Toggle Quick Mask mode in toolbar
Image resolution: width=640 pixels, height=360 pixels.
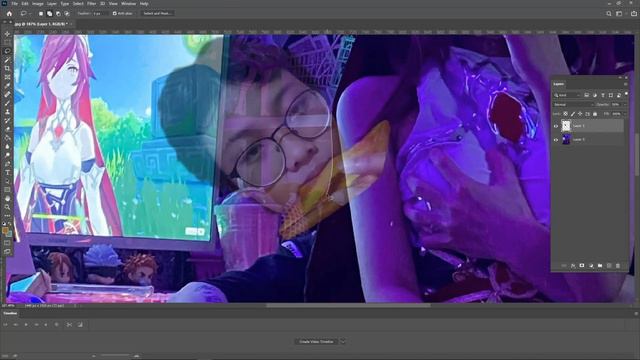(7, 242)
